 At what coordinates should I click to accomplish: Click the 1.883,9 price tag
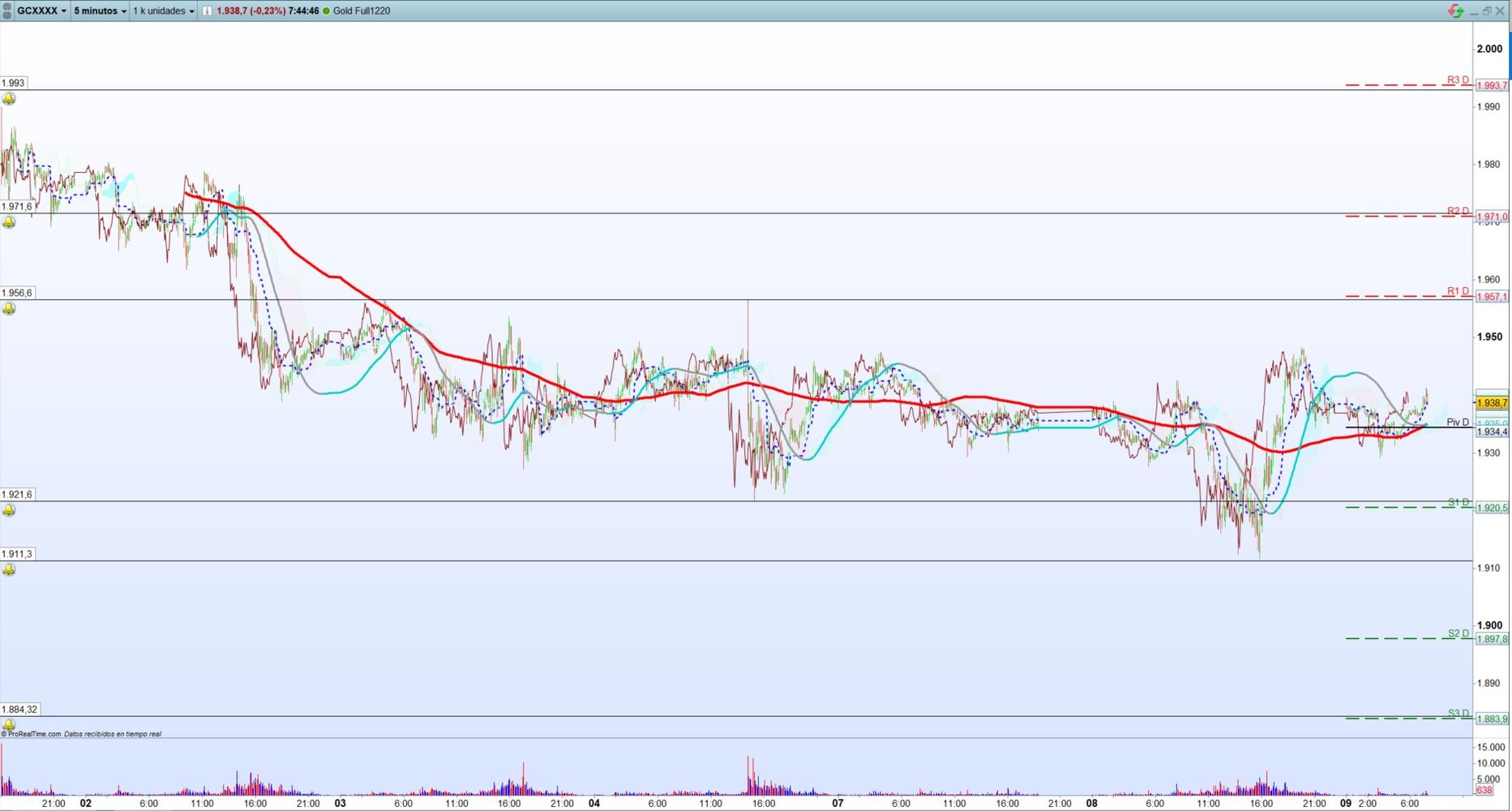(1492, 719)
